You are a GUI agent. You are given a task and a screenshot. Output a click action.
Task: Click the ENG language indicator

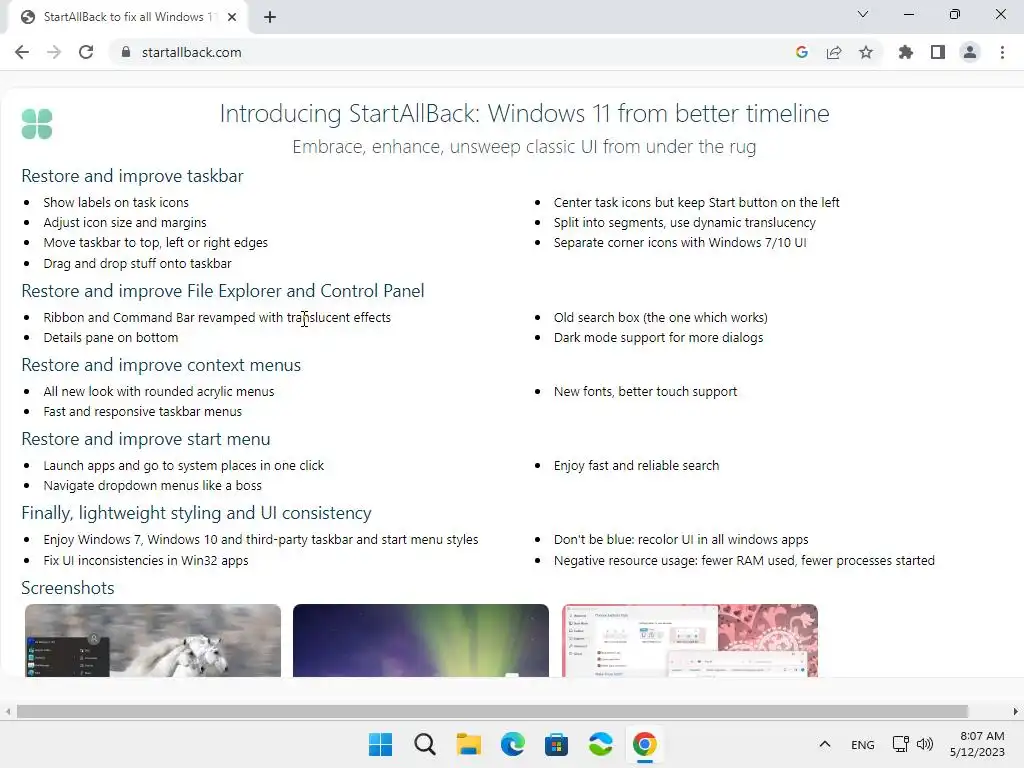pyautogui.click(x=863, y=744)
